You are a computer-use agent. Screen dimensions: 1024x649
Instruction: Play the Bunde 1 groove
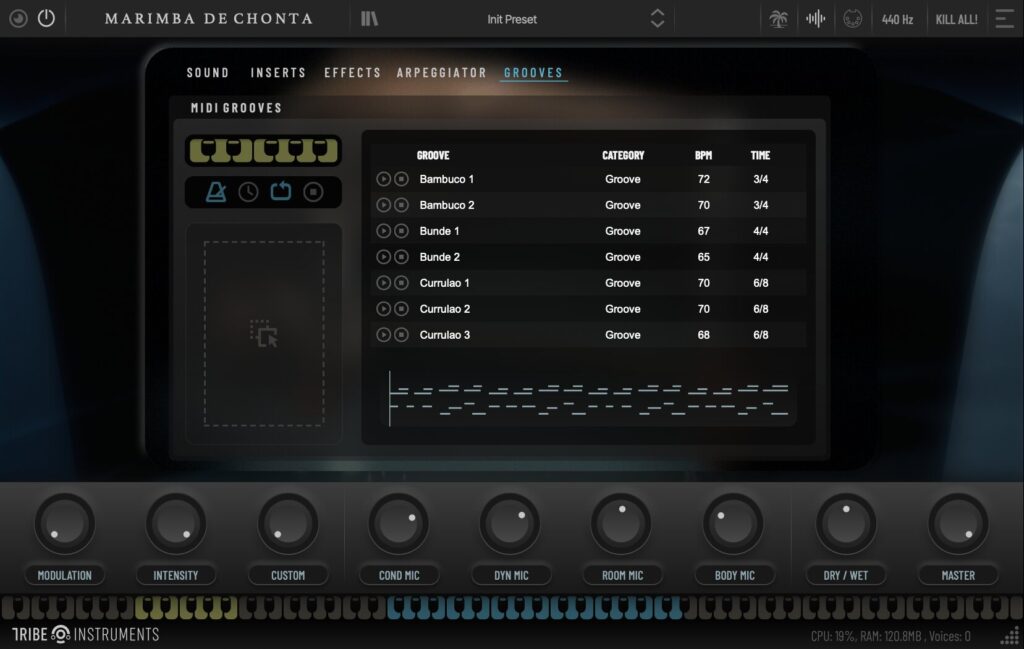click(x=383, y=231)
